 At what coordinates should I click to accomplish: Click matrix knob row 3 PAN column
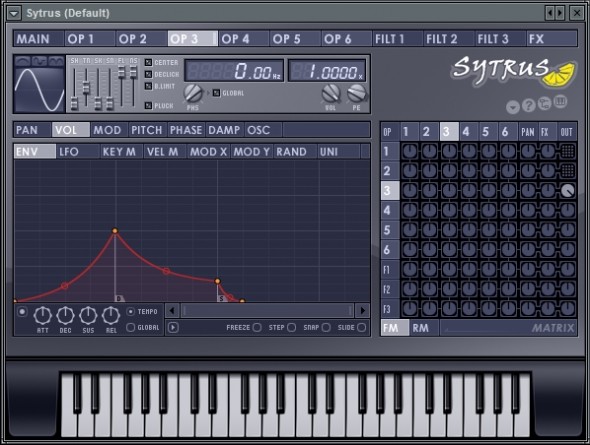[528, 191]
